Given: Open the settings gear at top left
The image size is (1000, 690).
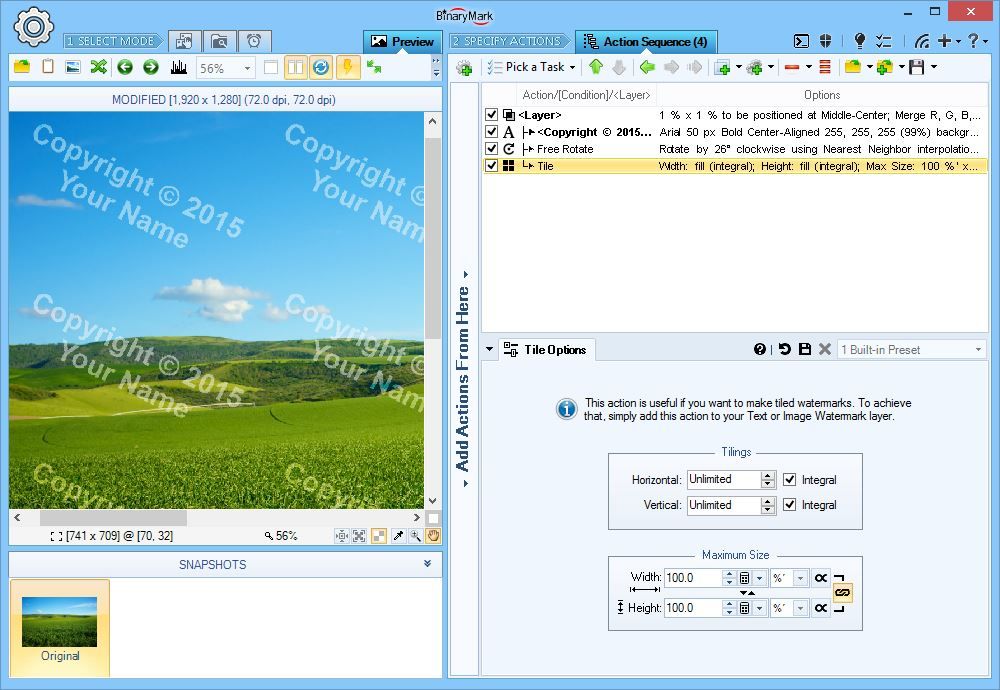Looking at the screenshot, I should tap(33, 26).
